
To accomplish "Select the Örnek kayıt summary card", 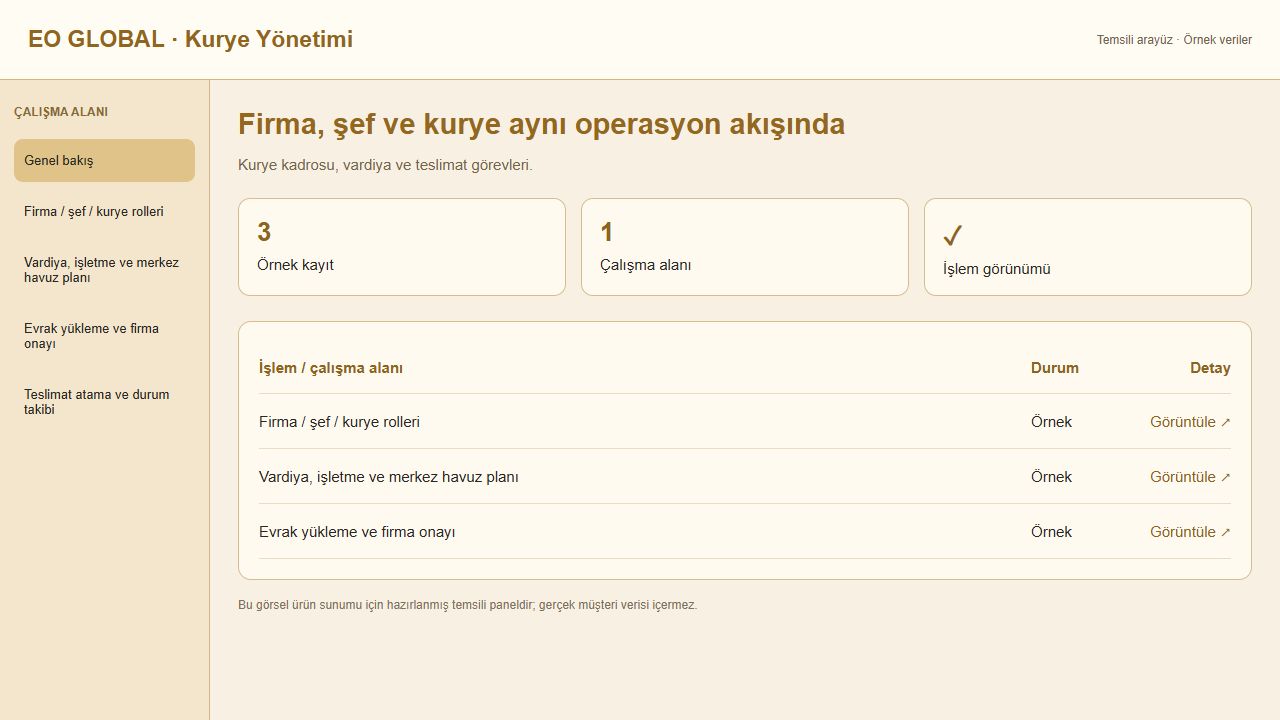I will 402,247.
